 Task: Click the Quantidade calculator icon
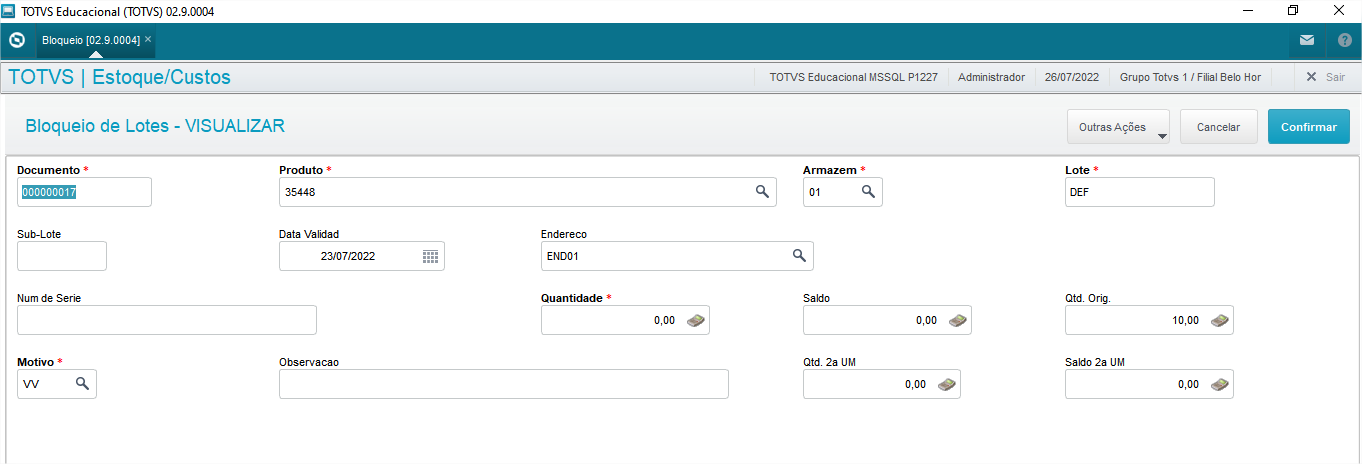695,320
